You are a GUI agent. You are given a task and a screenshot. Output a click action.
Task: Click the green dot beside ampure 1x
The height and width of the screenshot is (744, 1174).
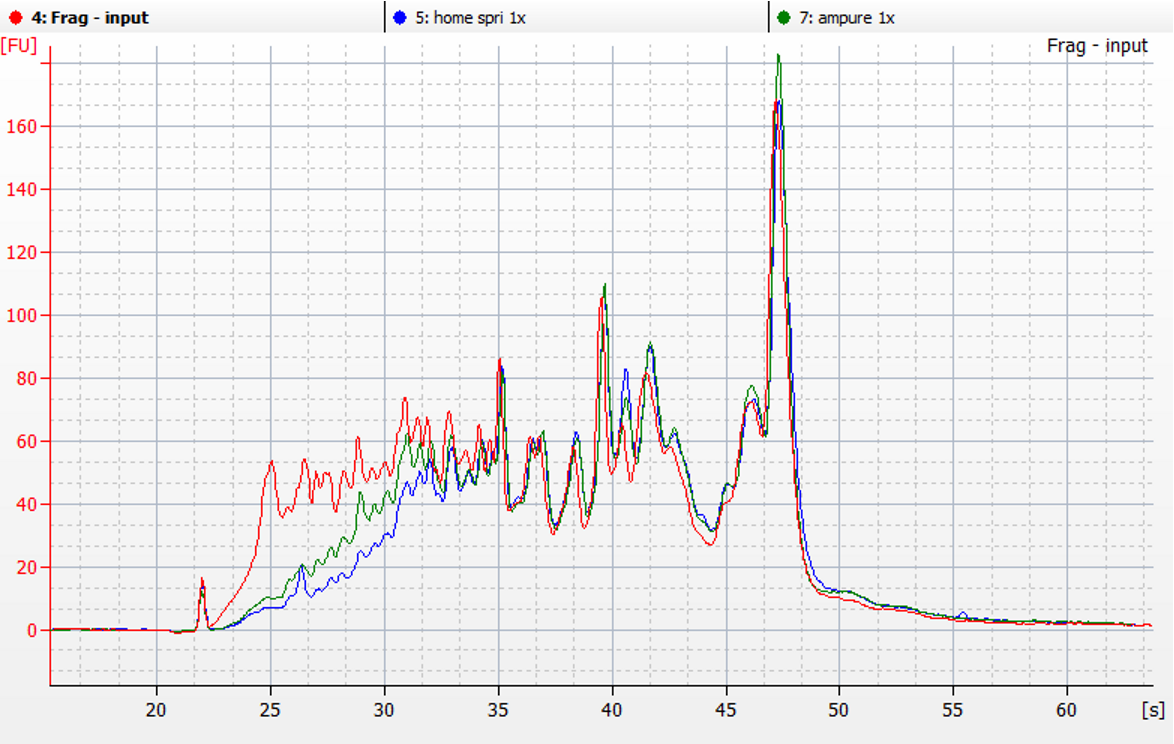tap(784, 18)
